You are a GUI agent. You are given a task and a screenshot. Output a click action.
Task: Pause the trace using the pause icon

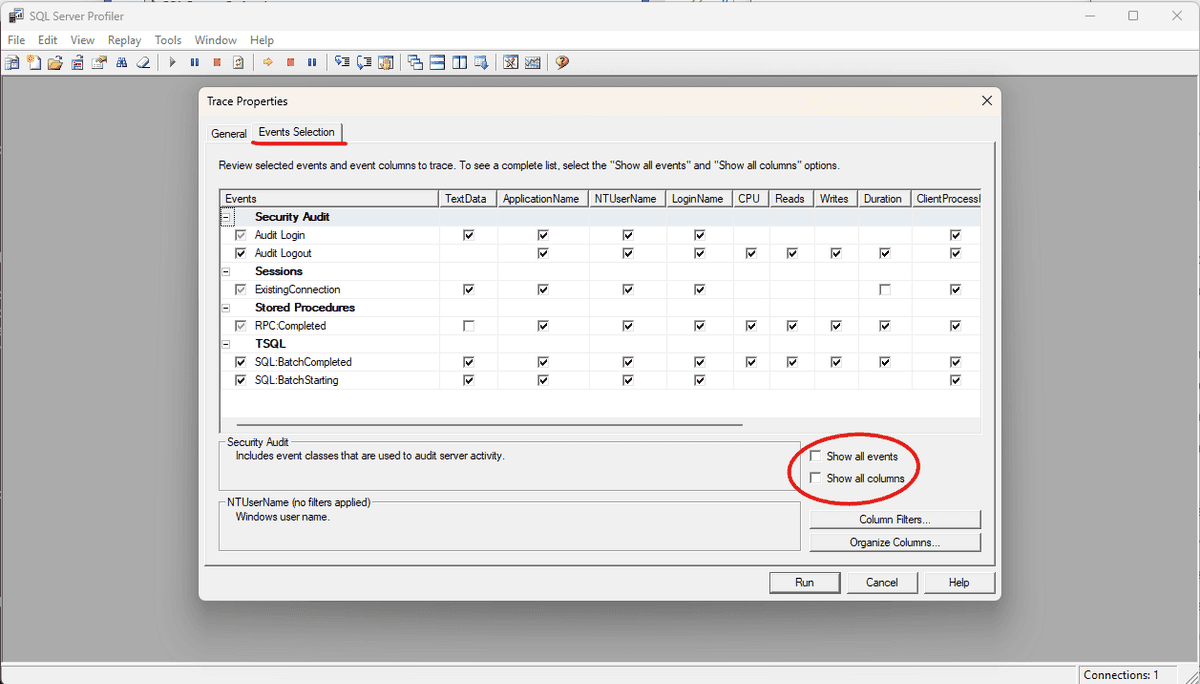tap(194, 62)
